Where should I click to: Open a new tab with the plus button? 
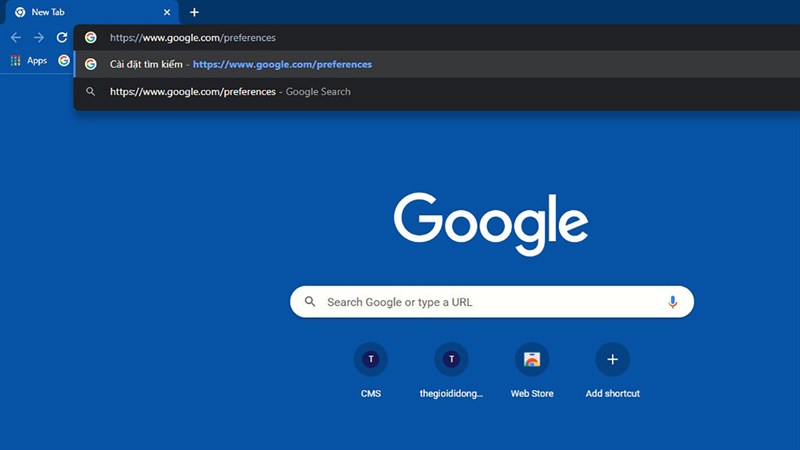(194, 12)
